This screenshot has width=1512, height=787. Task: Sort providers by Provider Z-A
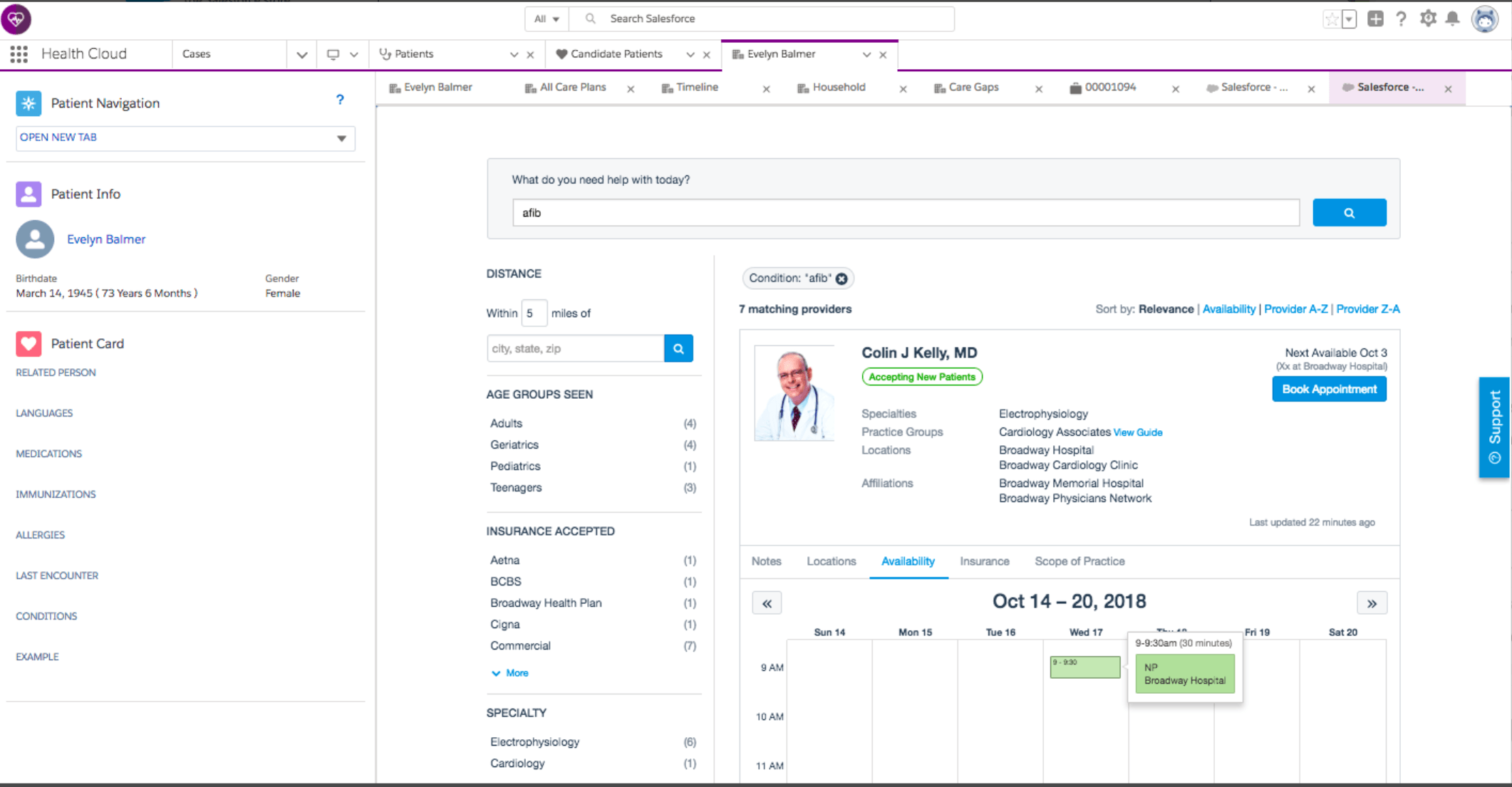tap(1367, 309)
